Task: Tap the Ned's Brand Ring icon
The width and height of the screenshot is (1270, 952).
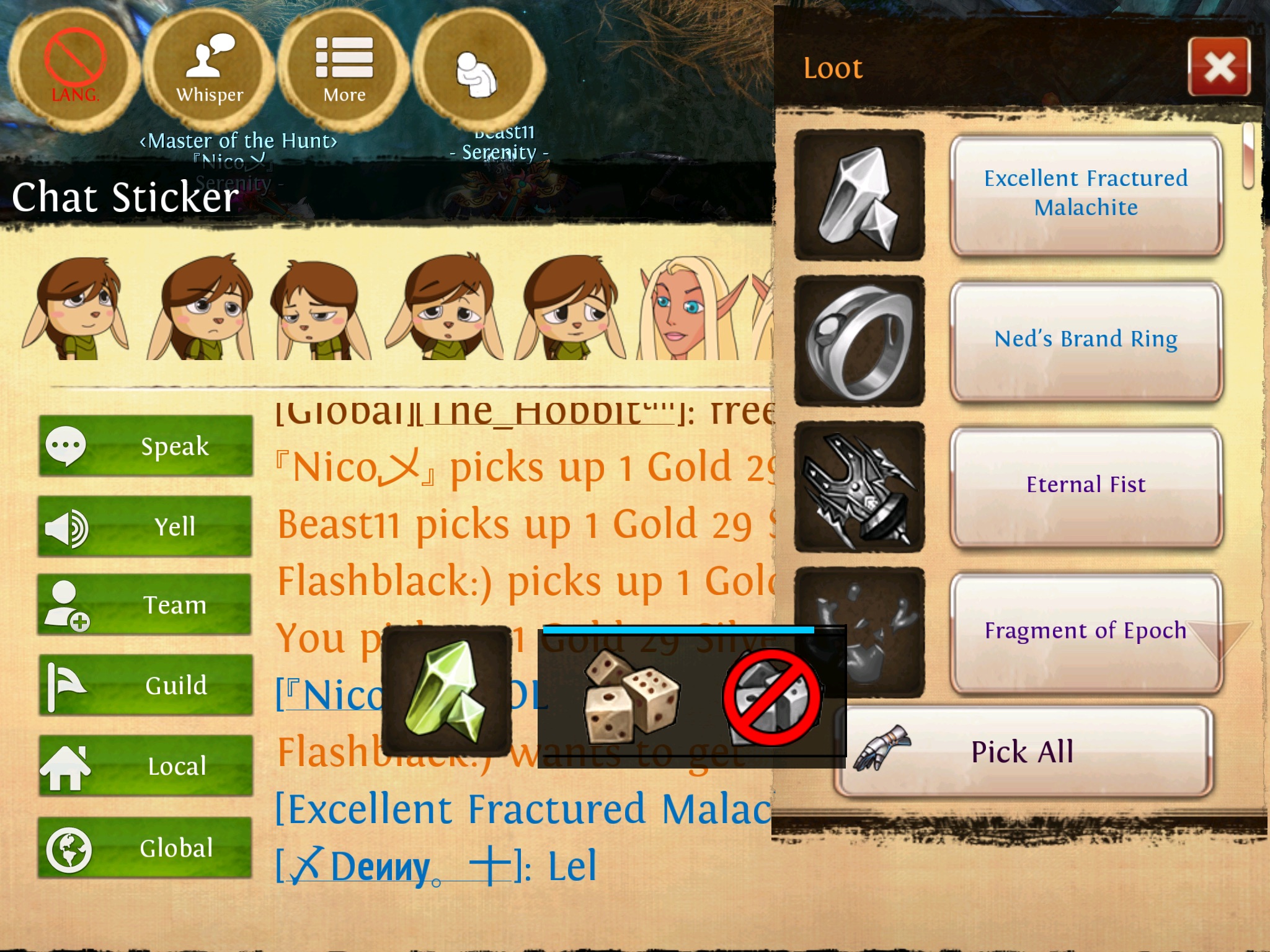Action: tap(859, 341)
